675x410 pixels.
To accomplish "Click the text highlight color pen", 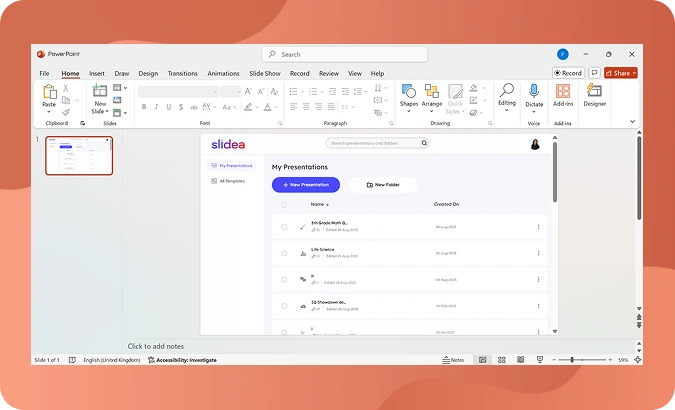I will pyautogui.click(x=248, y=107).
